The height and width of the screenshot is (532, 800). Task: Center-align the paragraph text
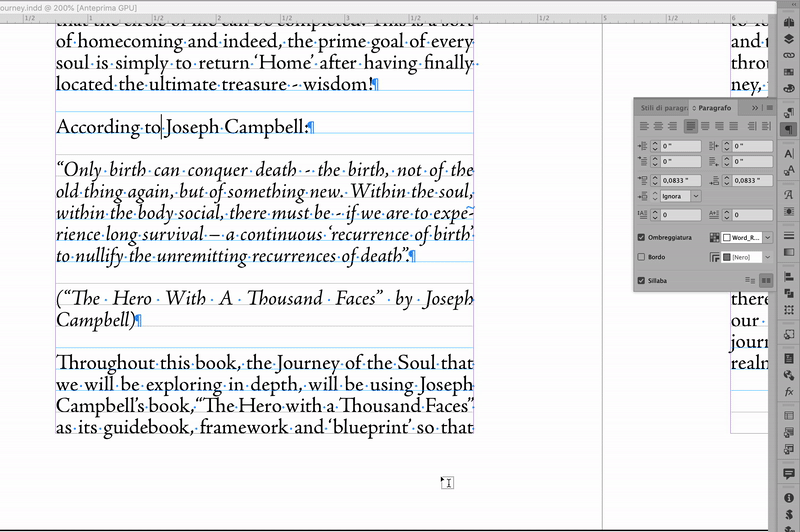658,126
